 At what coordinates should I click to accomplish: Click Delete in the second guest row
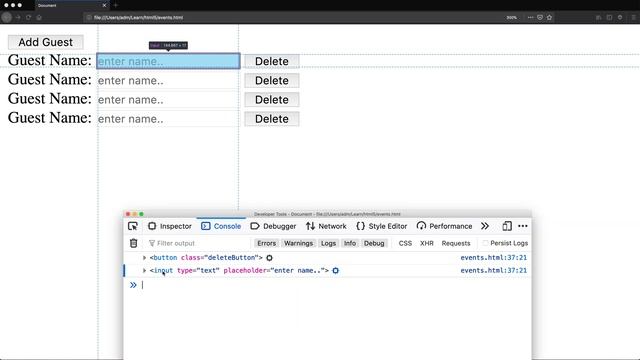pyautogui.click(x=272, y=80)
